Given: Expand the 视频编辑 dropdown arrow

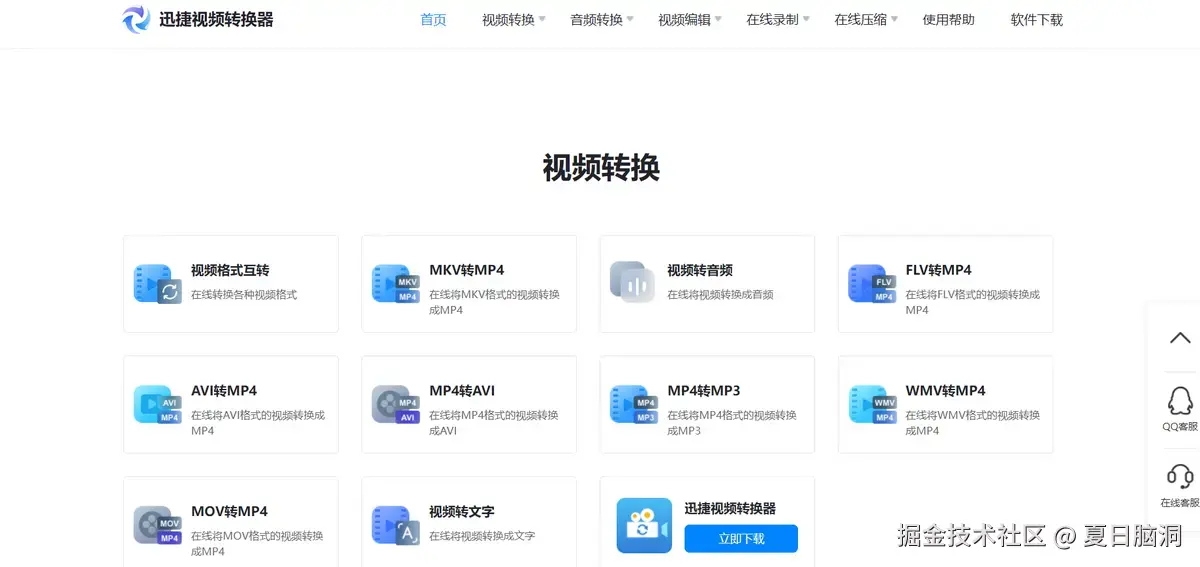Looking at the screenshot, I should pos(718,19).
